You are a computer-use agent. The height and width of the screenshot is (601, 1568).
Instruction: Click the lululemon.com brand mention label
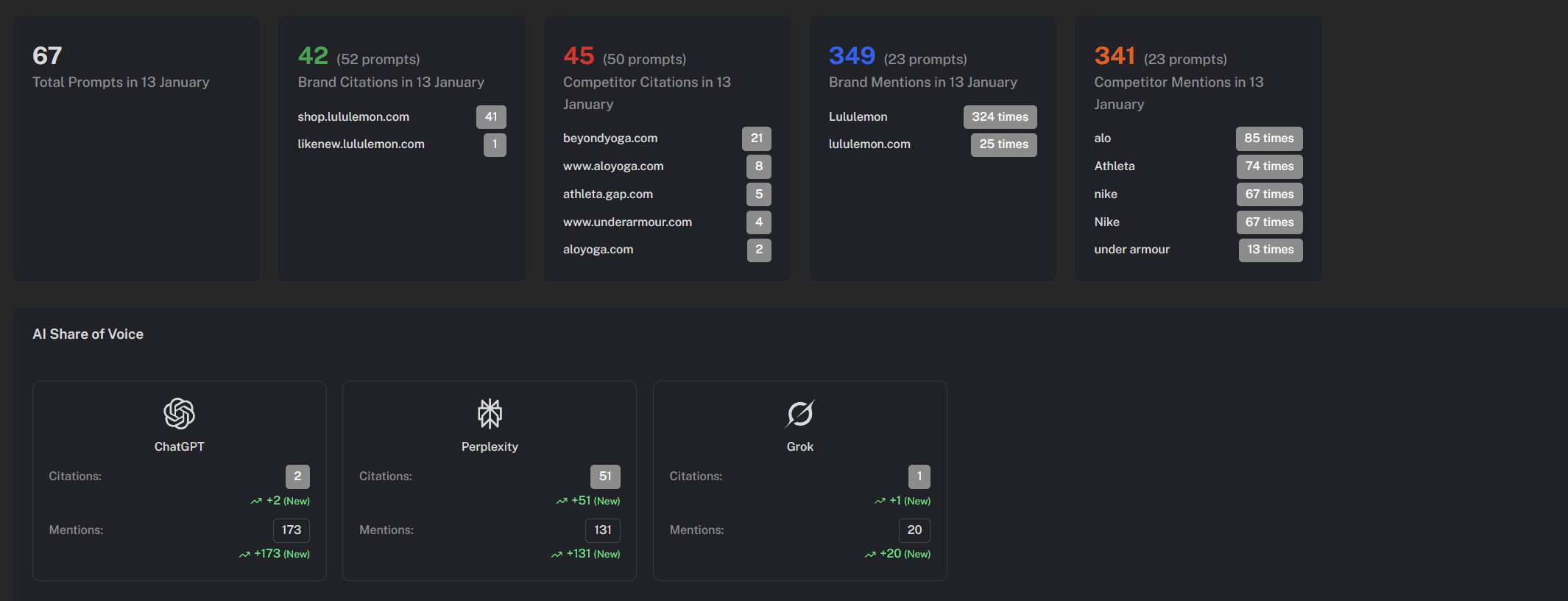pos(869,144)
